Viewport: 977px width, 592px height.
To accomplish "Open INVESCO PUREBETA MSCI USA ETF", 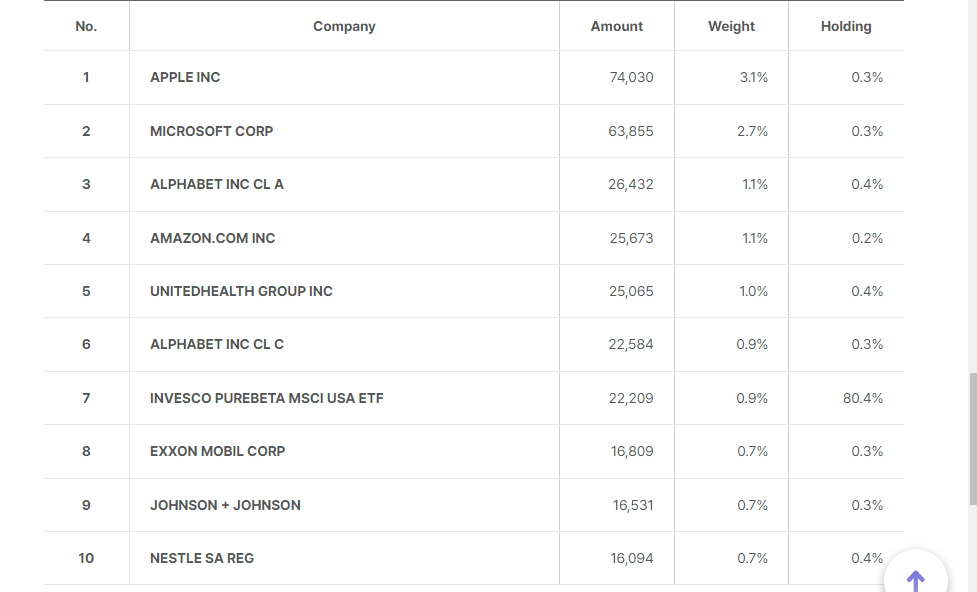I will 266,398.
